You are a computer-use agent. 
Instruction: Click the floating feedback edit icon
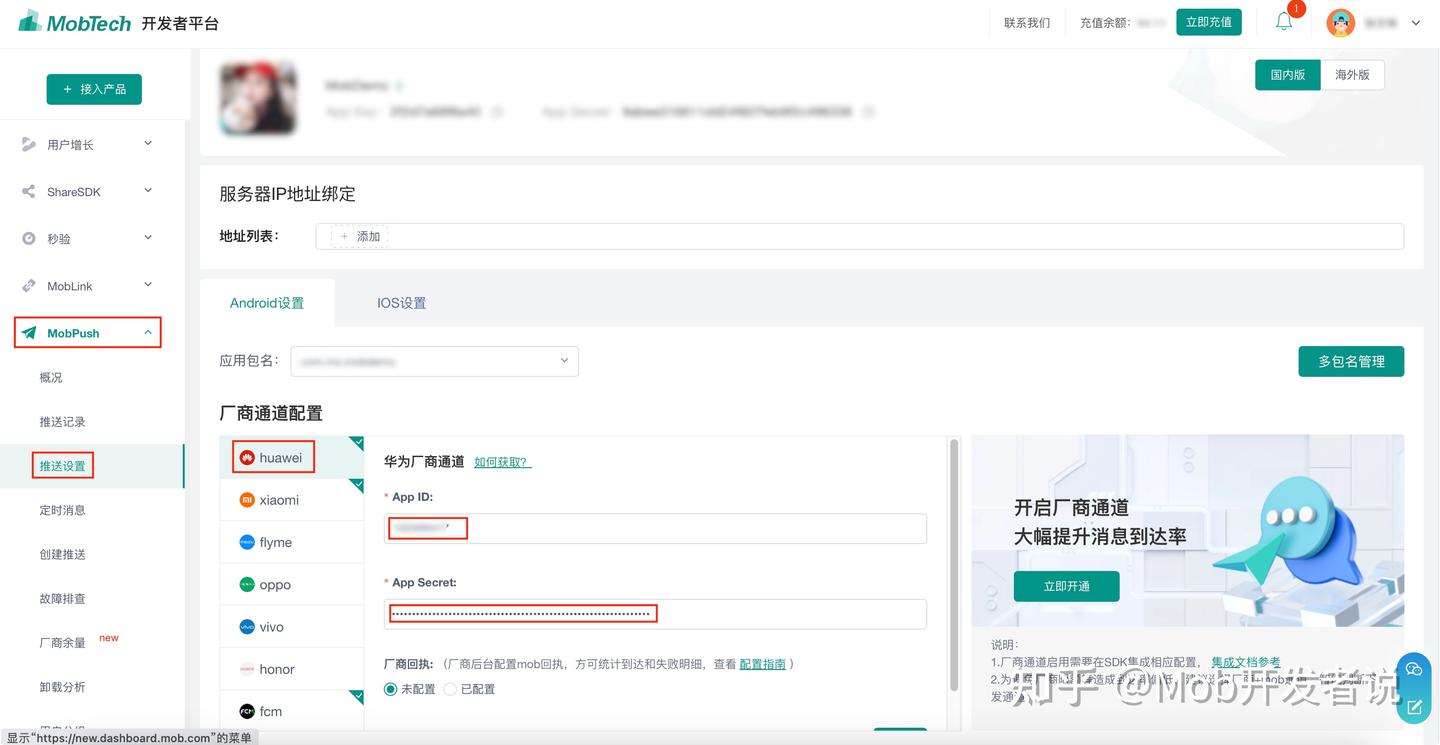[x=1414, y=707]
